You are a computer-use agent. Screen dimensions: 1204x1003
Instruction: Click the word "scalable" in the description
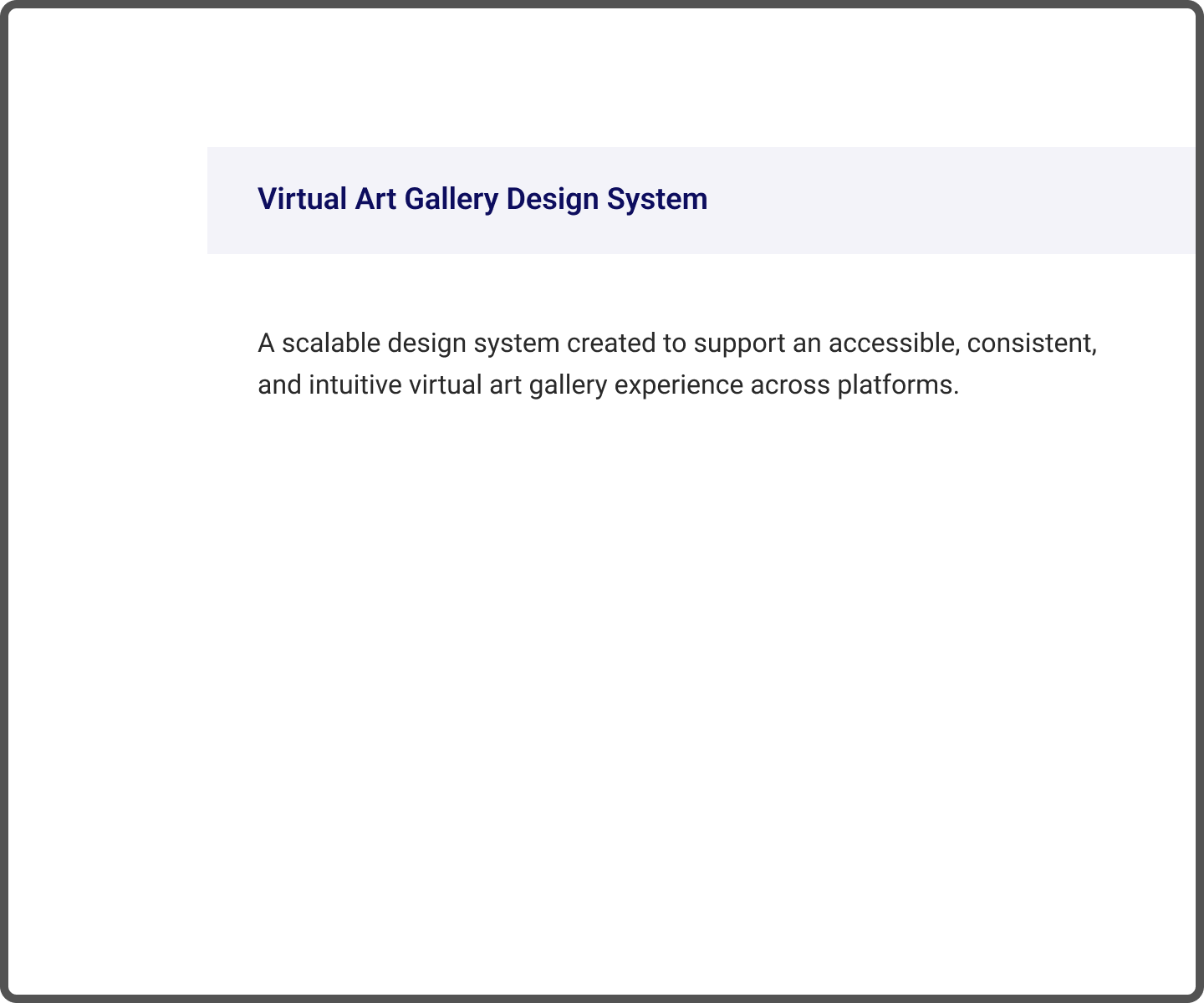coord(330,344)
